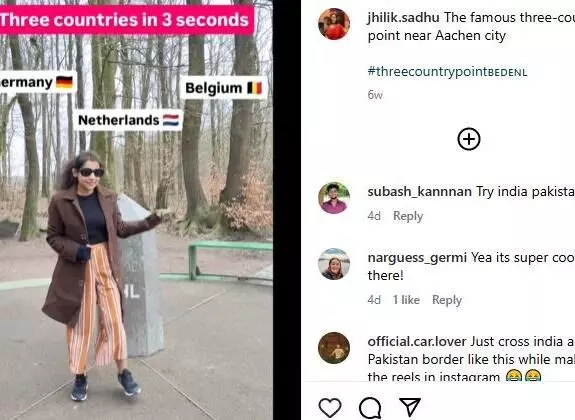Screen dimensions: 575x420
Task: Load more comments with the plus circle
Action: (x=469, y=139)
